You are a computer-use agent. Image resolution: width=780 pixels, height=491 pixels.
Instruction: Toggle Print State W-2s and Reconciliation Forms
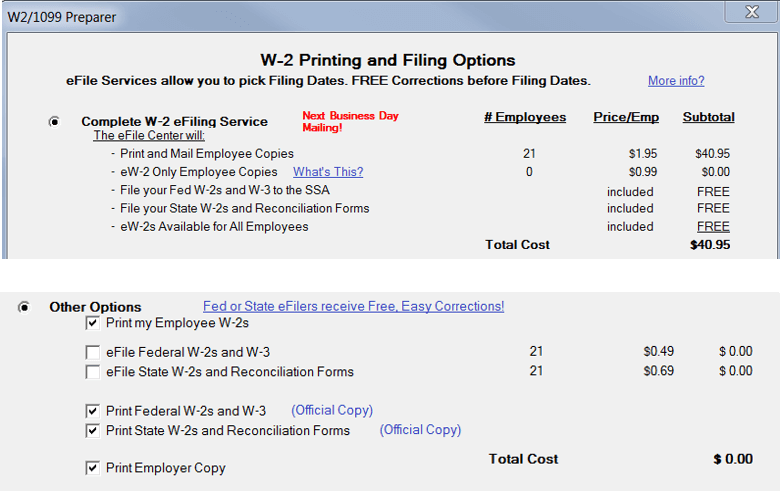(x=93, y=431)
